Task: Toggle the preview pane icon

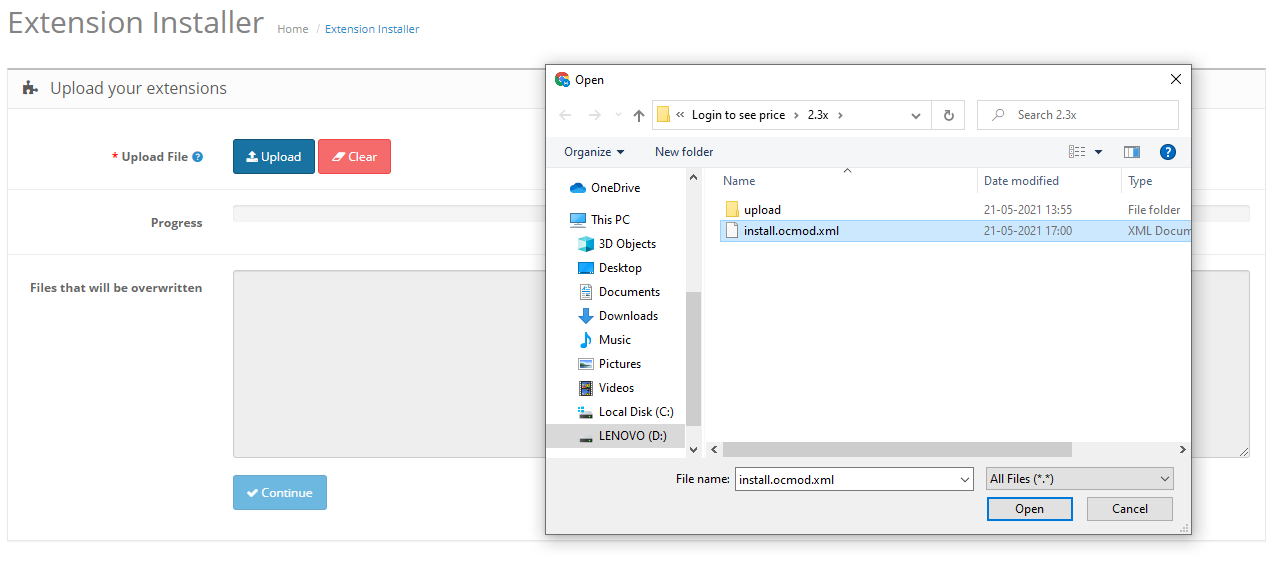Action: pyautogui.click(x=1132, y=152)
